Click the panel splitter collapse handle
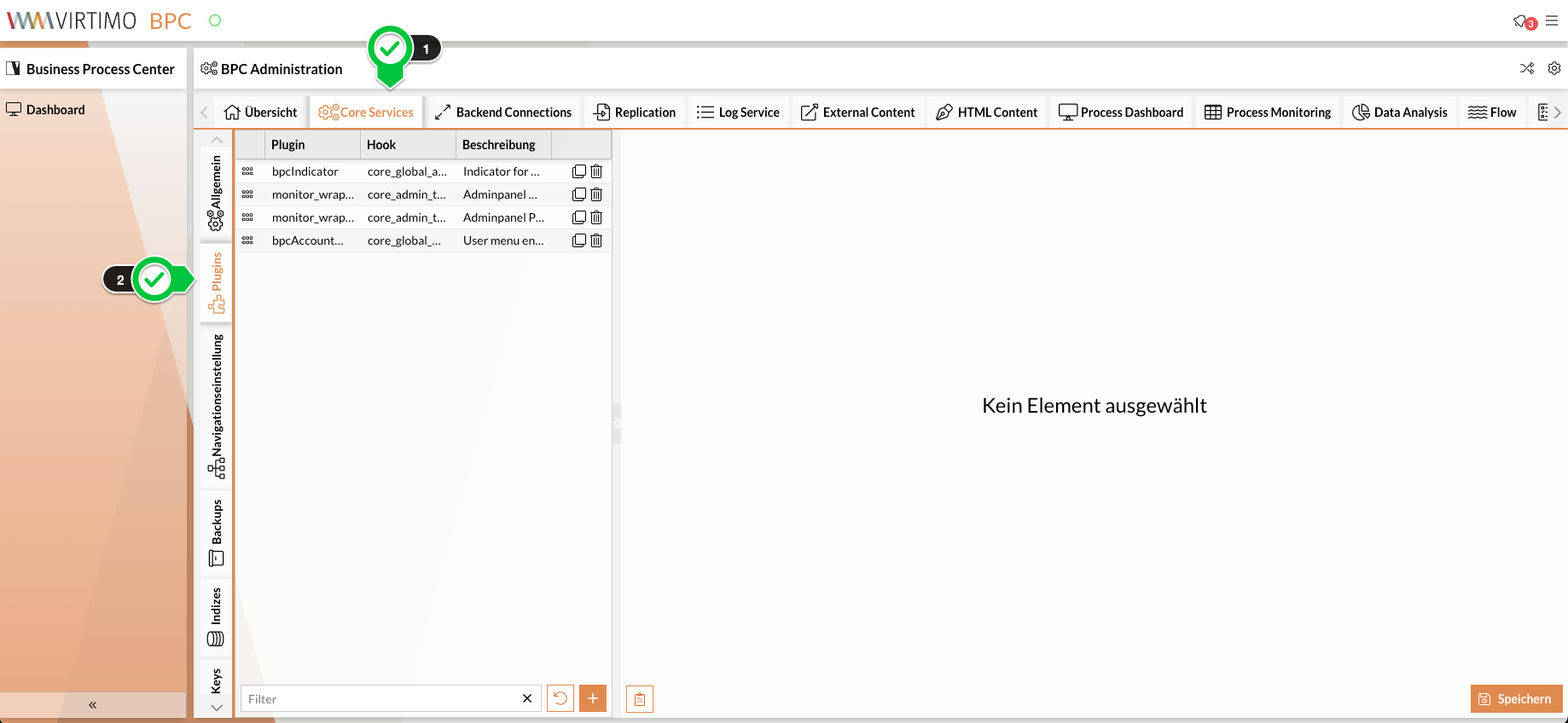Screen dimensions: 1568x723 tap(616, 423)
